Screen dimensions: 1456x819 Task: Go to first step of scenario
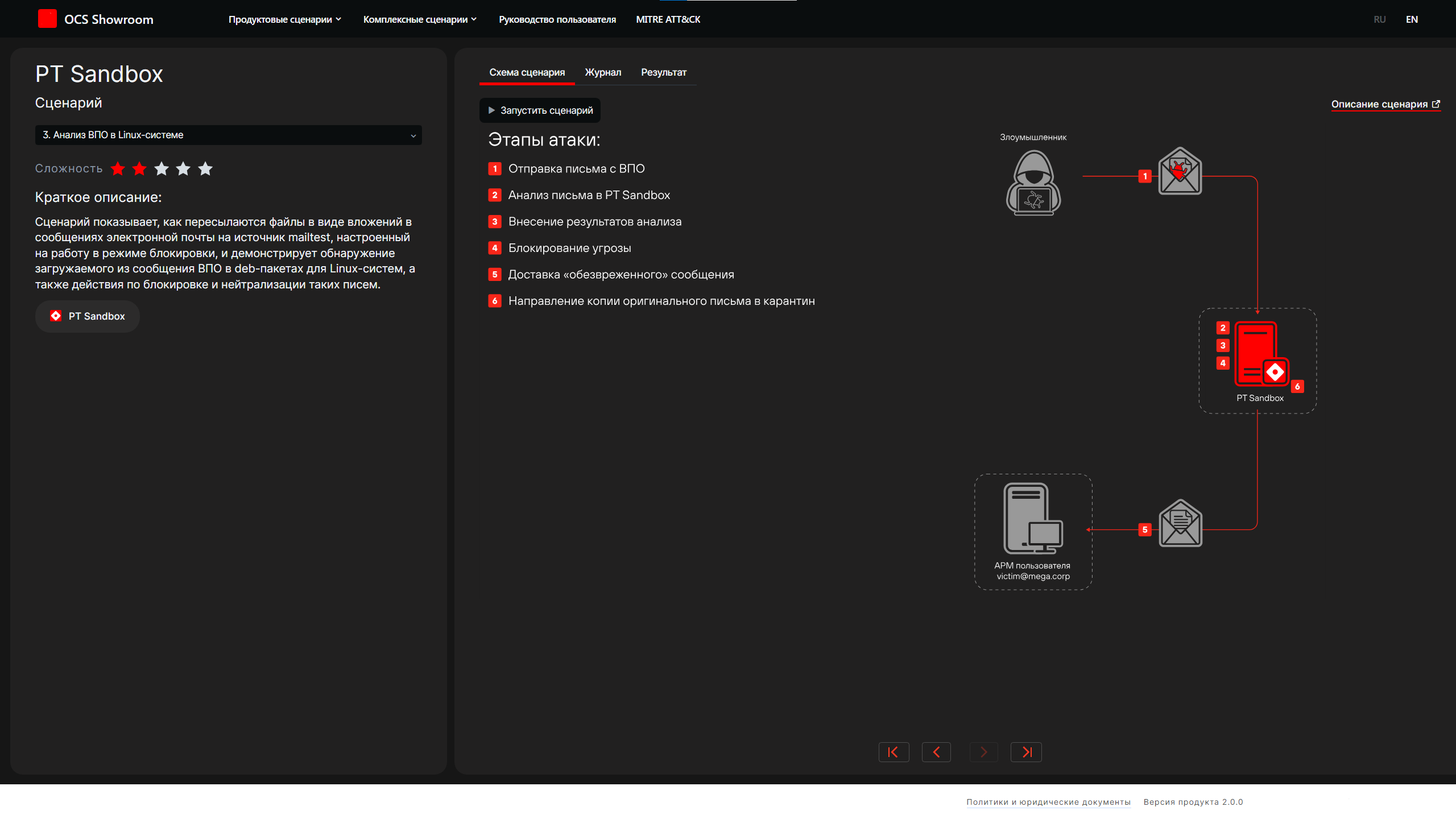coord(894,752)
